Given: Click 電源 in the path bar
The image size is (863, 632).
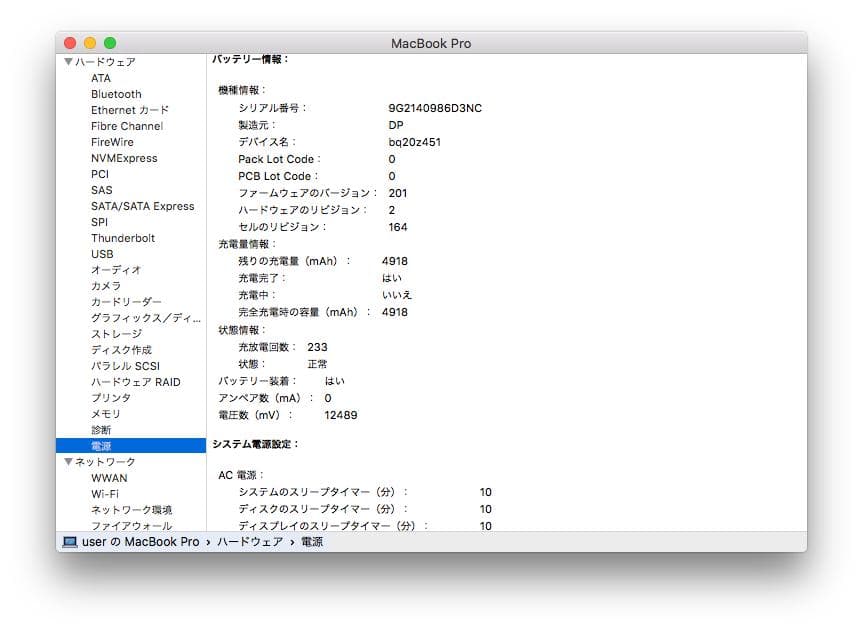Looking at the screenshot, I should (x=312, y=542).
